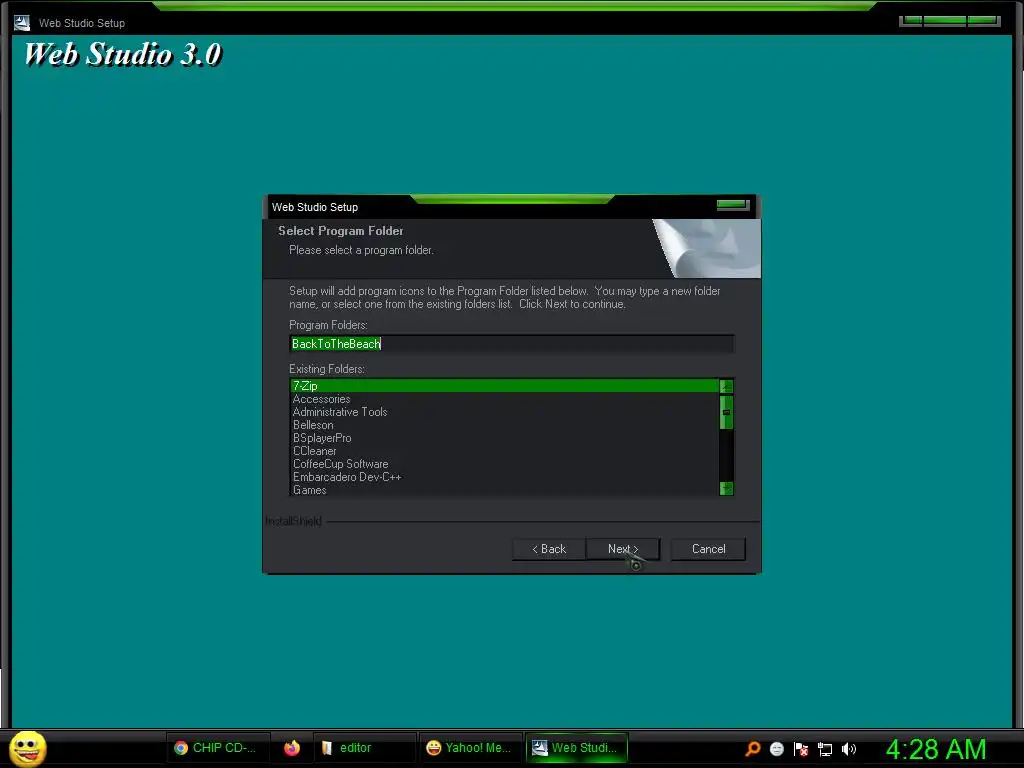Viewport: 1024px width, 768px height.
Task: Select Belleson folder in list
Action: 504,425
